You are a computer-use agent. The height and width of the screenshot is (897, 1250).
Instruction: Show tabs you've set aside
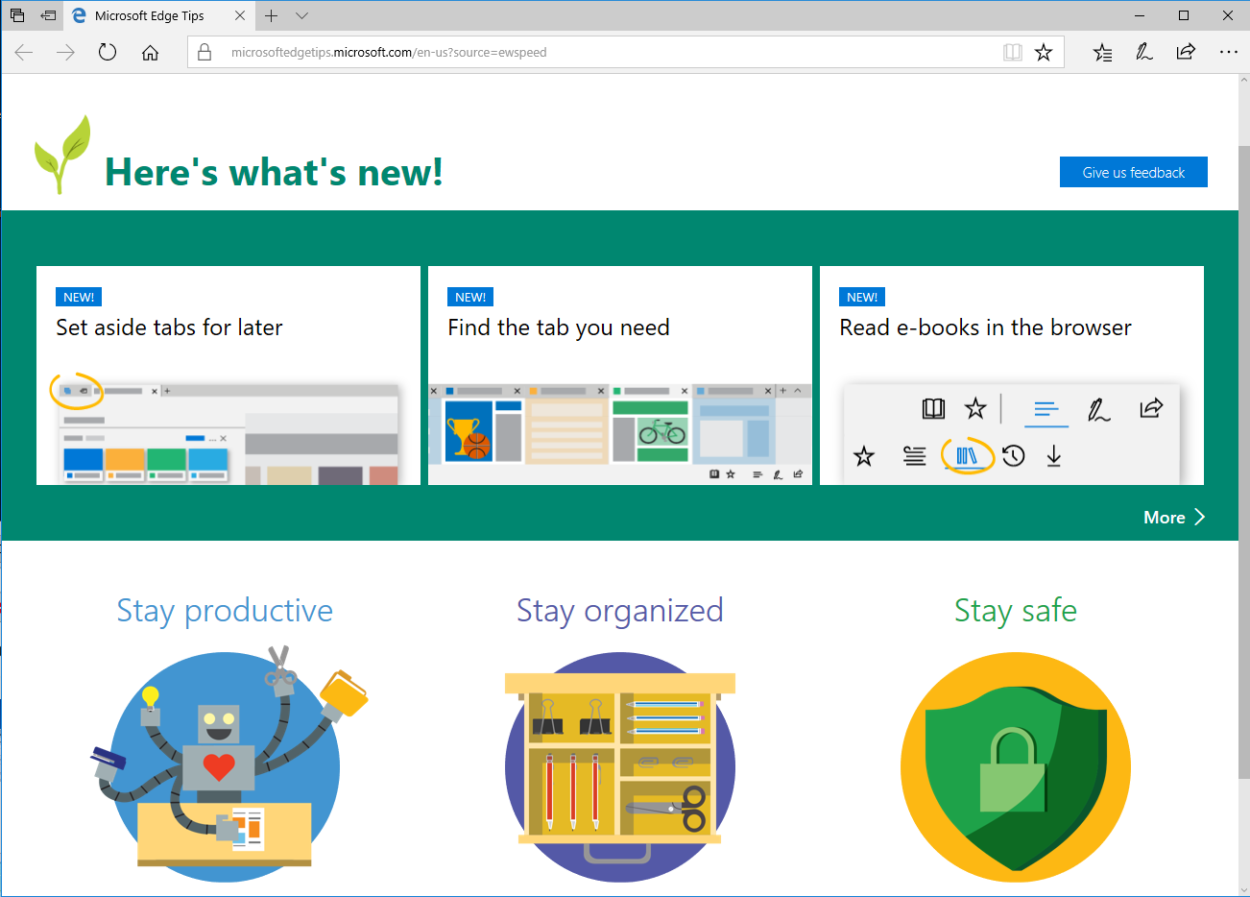pyautogui.click(x=17, y=16)
